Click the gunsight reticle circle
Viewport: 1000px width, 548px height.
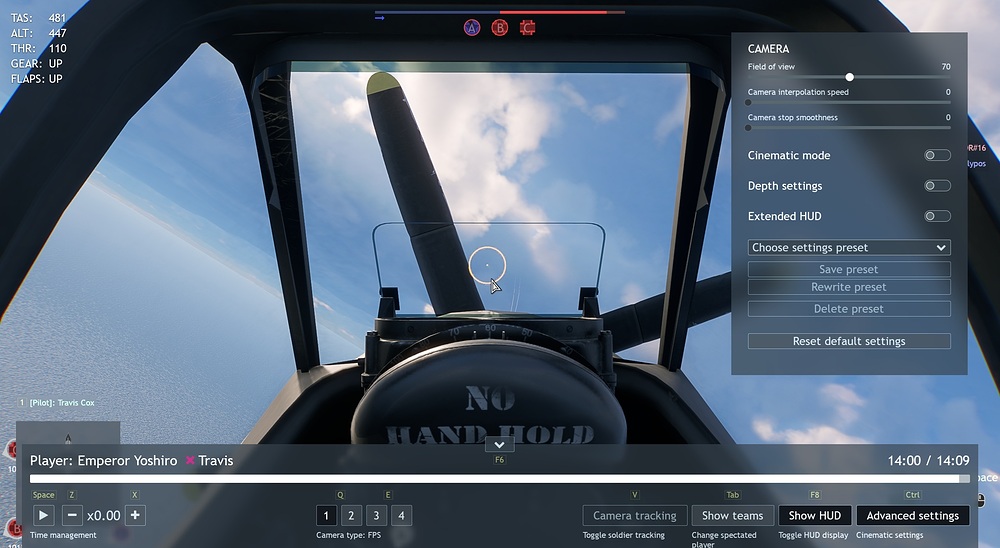click(487, 265)
